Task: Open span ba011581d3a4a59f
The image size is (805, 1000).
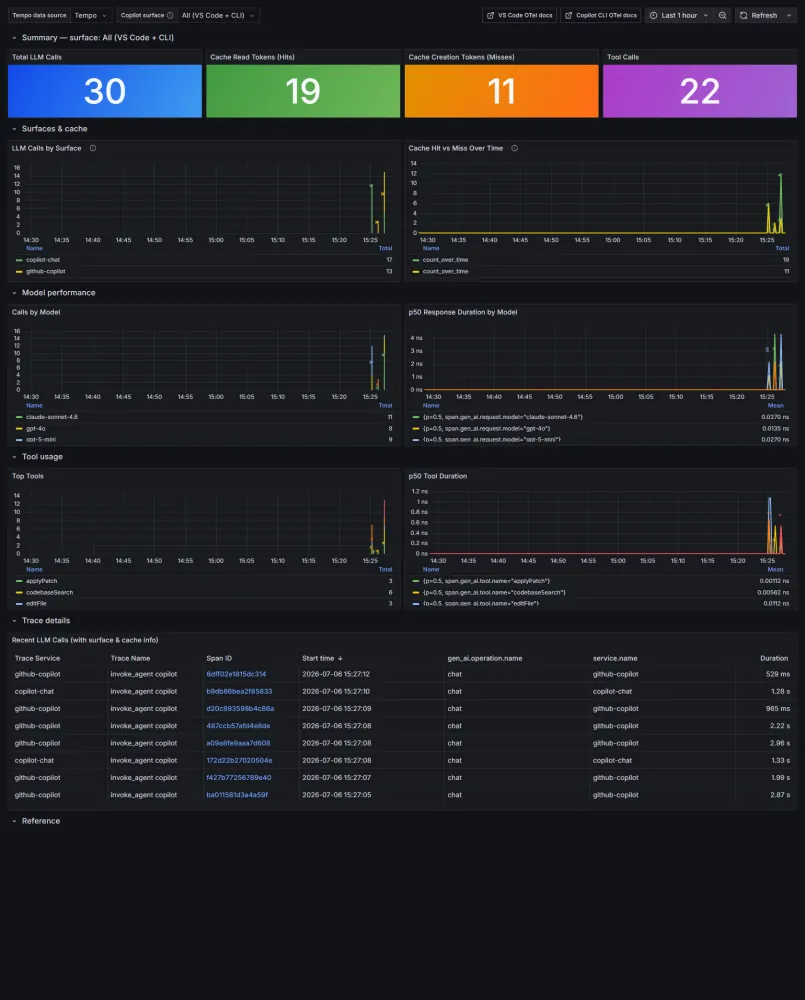Action: point(237,795)
